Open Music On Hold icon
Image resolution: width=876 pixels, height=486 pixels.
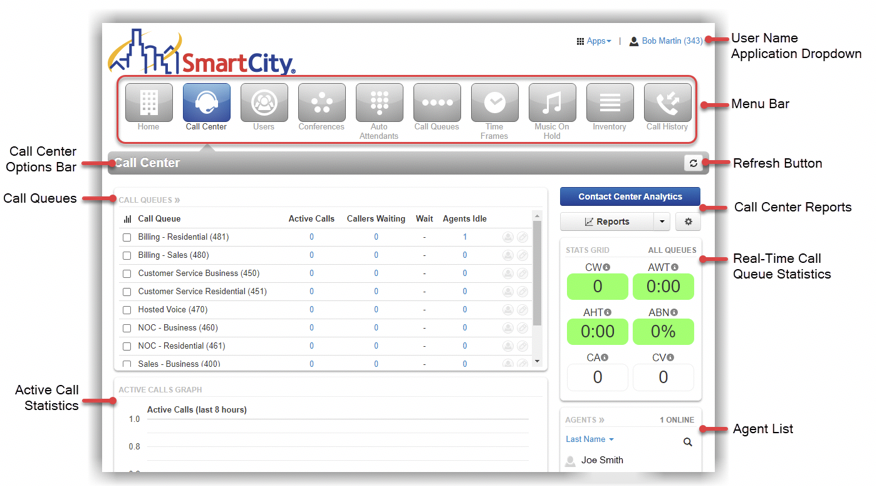click(x=552, y=103)
